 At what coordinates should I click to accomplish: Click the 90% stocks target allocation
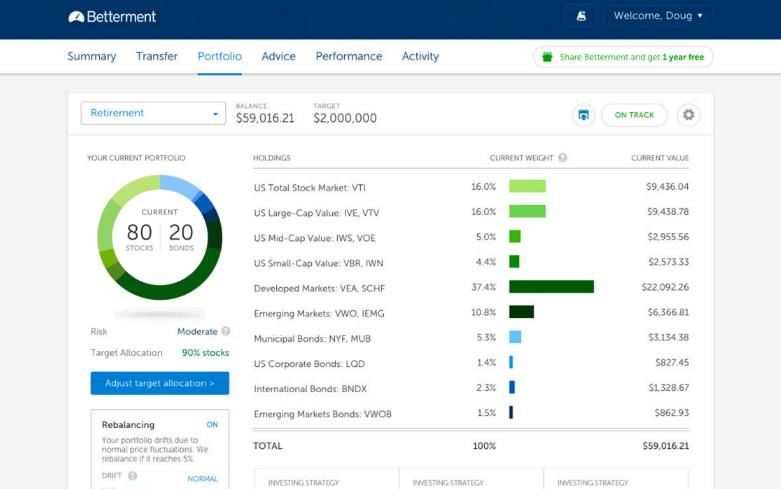[x=205, y=353]
